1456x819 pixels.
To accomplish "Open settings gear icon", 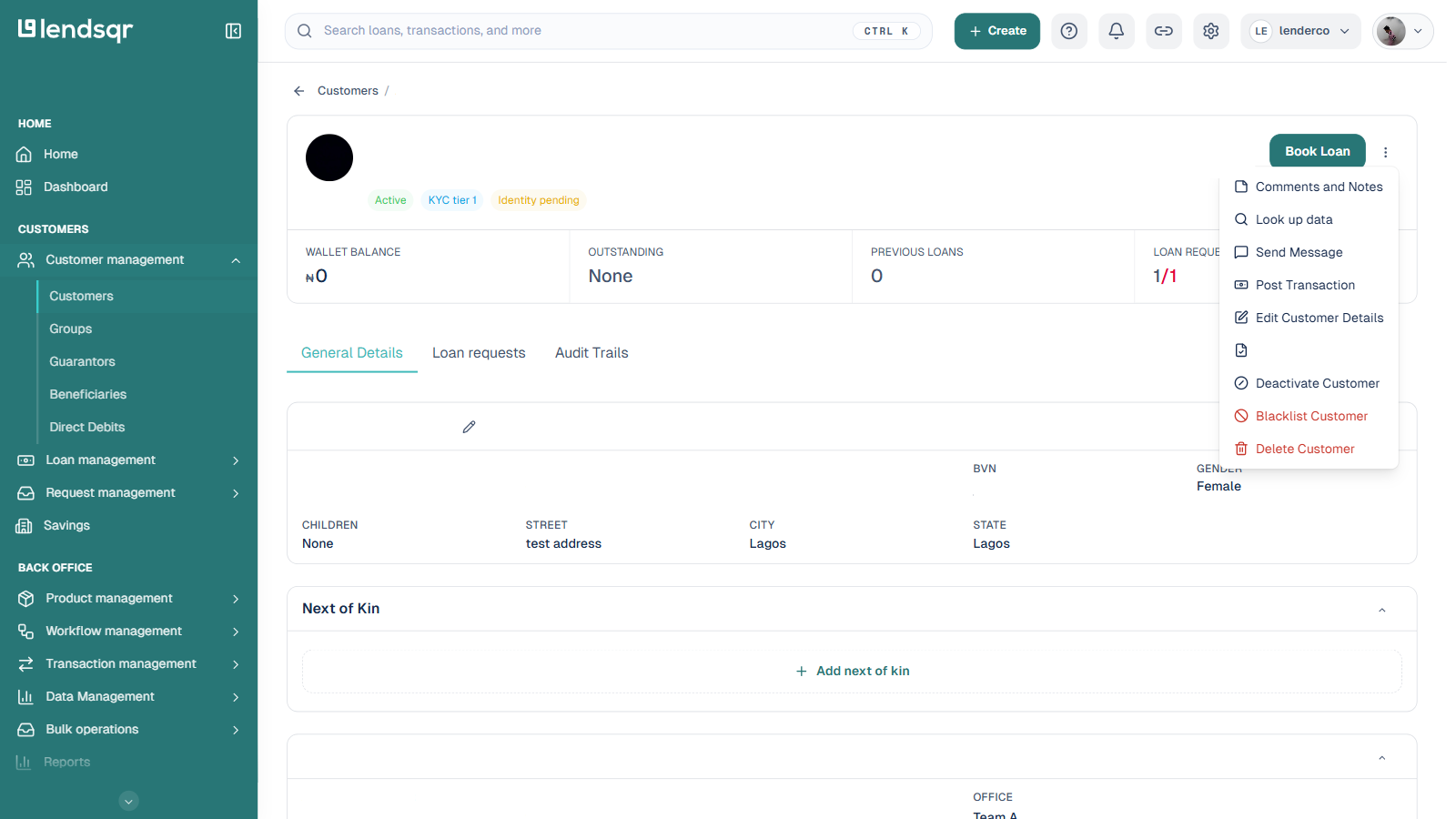I will 1211,31.
